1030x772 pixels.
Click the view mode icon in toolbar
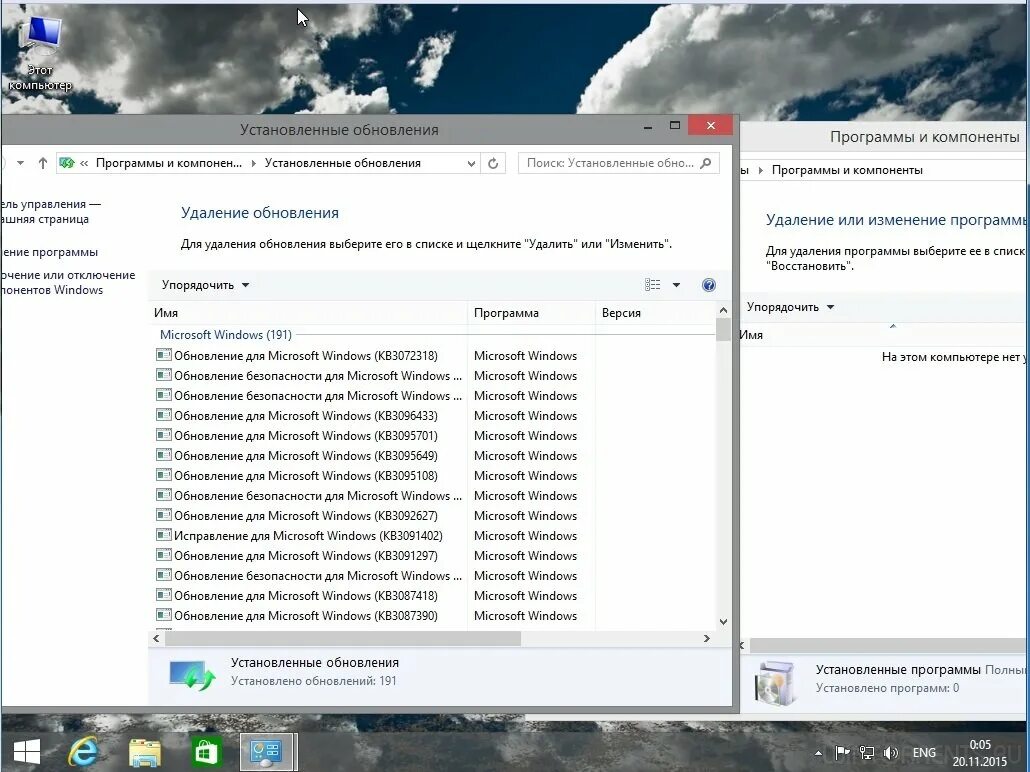click(652, 284)
